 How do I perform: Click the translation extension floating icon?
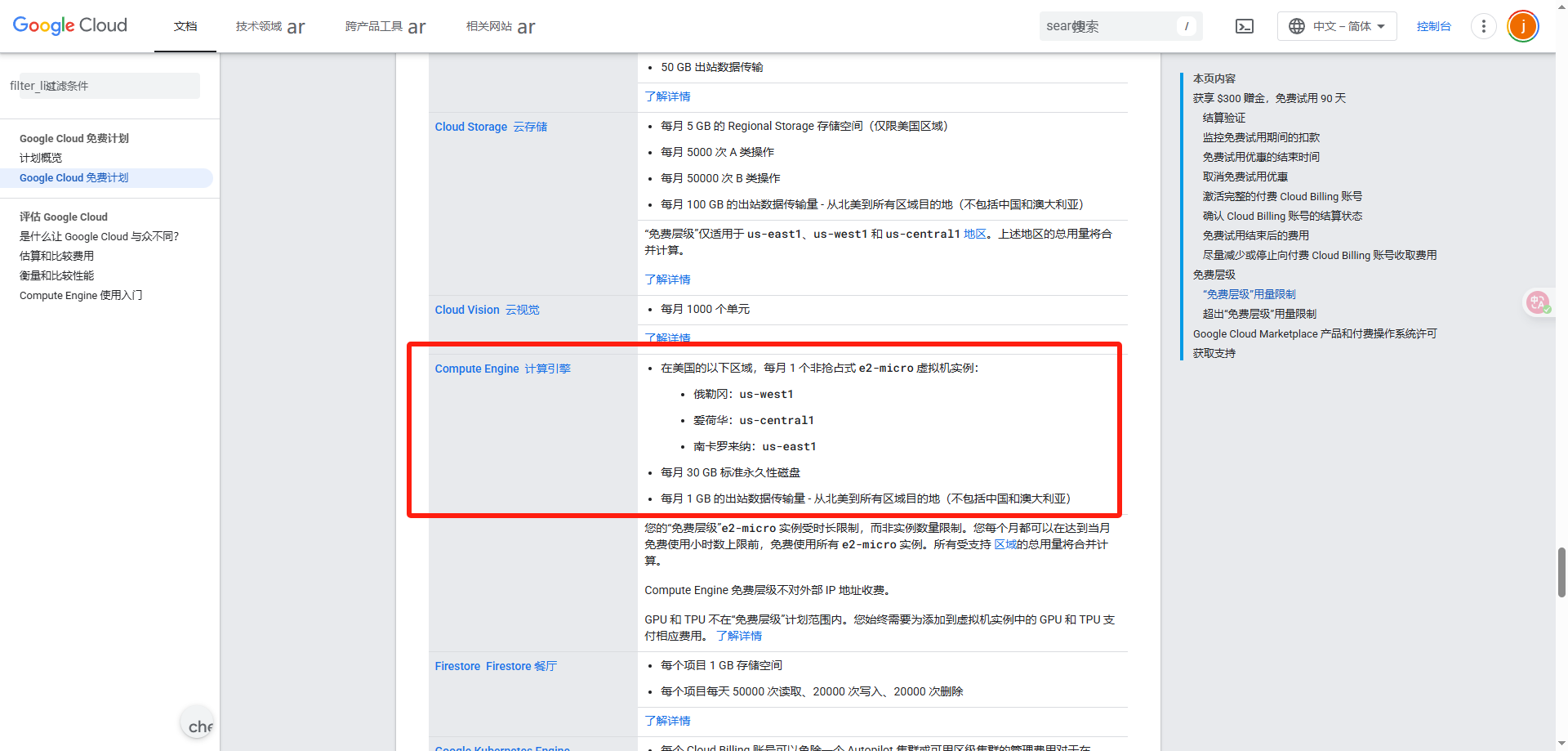[1539, 303]
